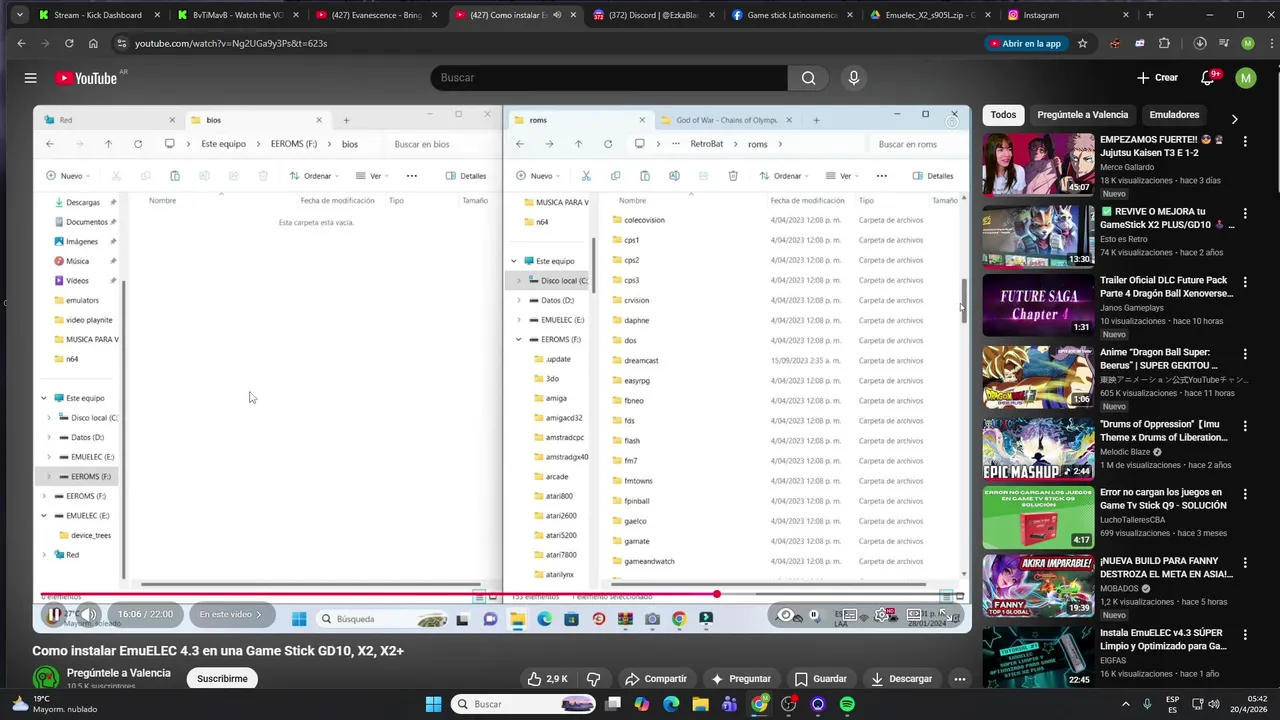
Task: Open the account avatar menu
Action: tap(1245, 78)
